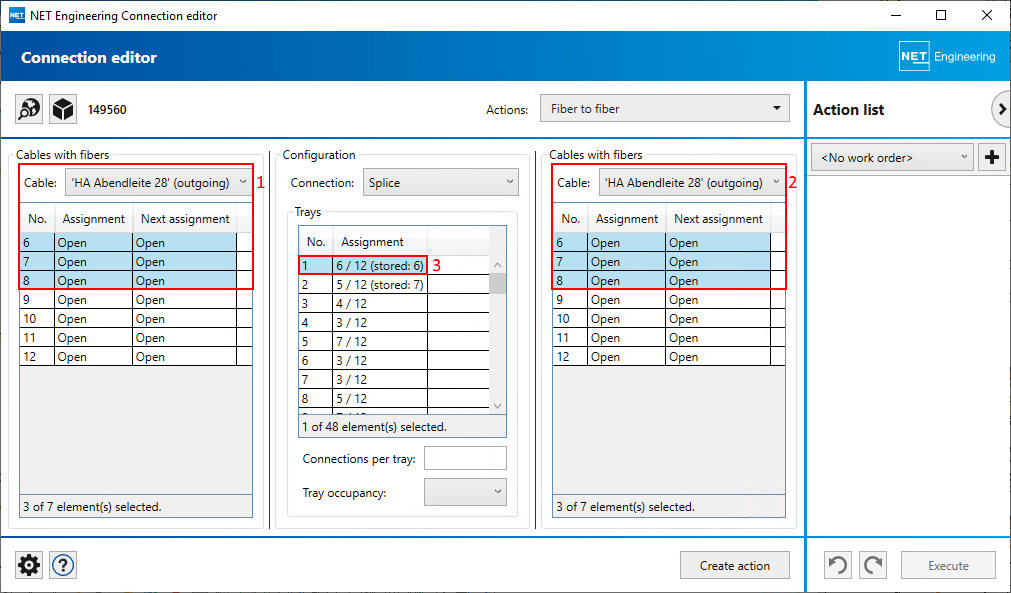Open settings via the gear icon
The height and width of the screenshot is (593, 1011).
(x=29, y=565)
